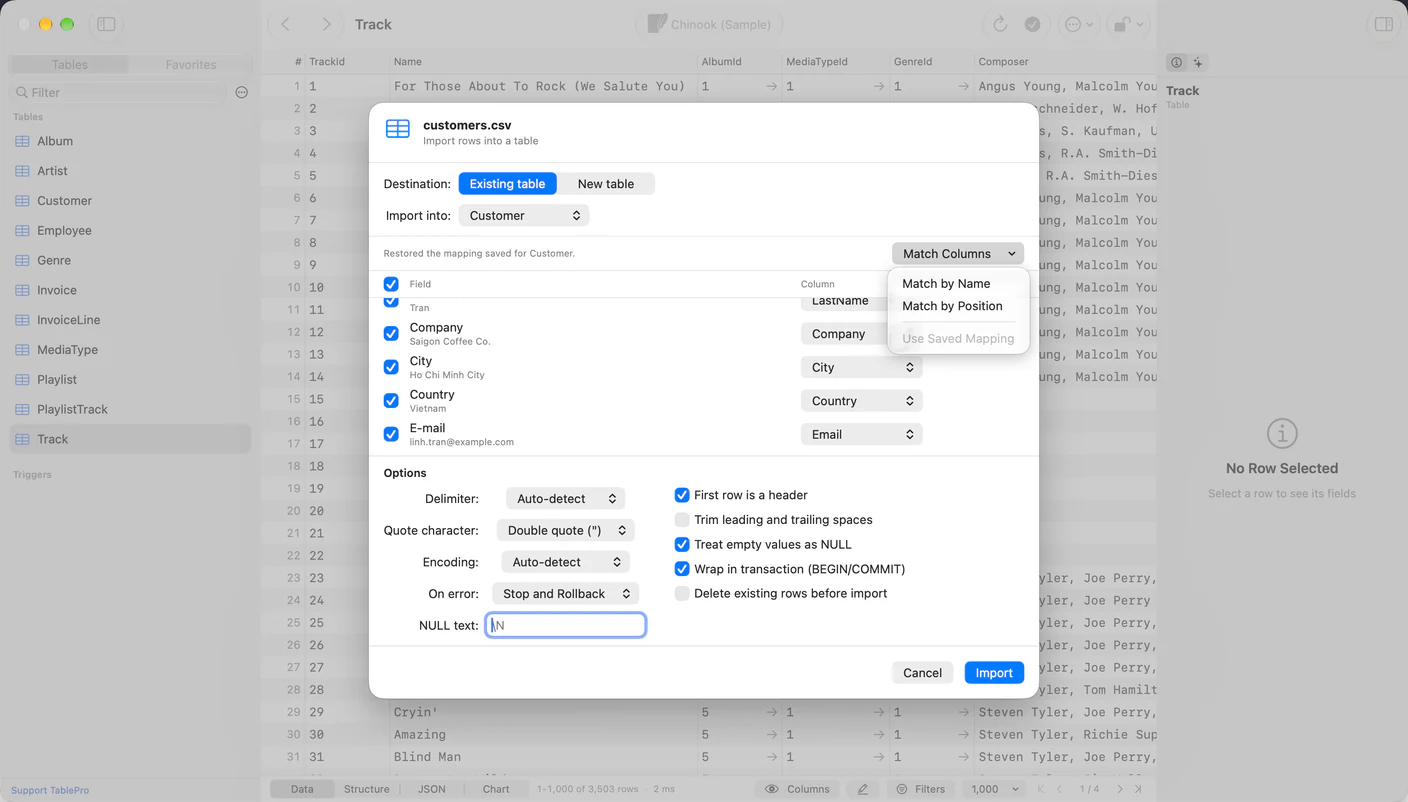Toggle the right inspector panel icon
This screenshot has height=802, width=1408.
(x=1384, y=24)
